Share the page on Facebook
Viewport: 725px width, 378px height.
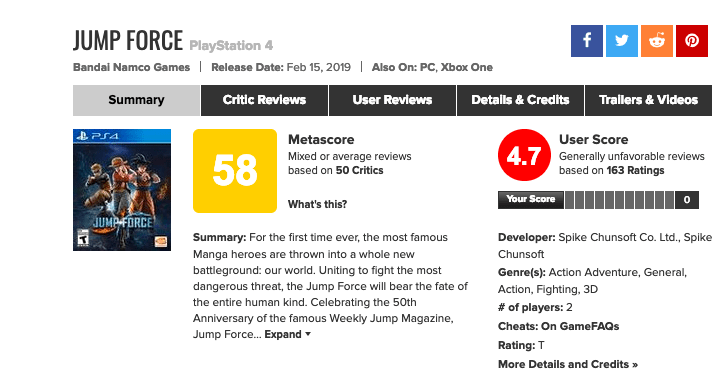(587, 41)
